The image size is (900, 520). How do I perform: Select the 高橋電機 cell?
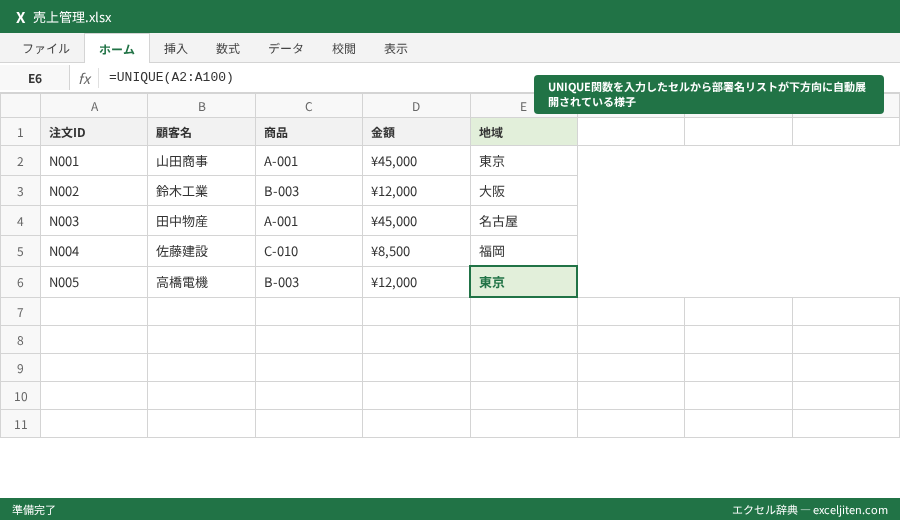tap(201, 282)
